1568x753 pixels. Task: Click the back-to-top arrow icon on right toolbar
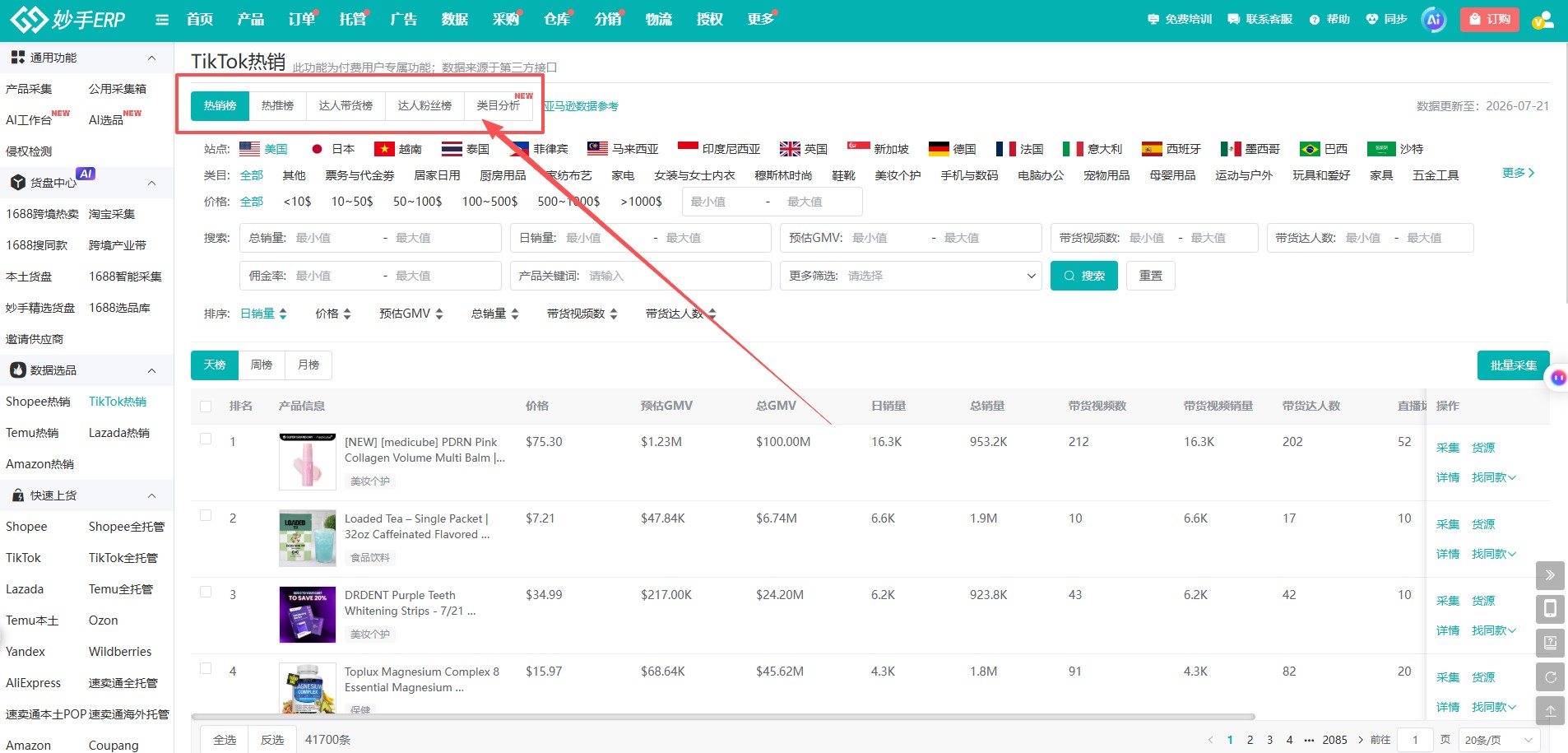(x=1550, y=711)
